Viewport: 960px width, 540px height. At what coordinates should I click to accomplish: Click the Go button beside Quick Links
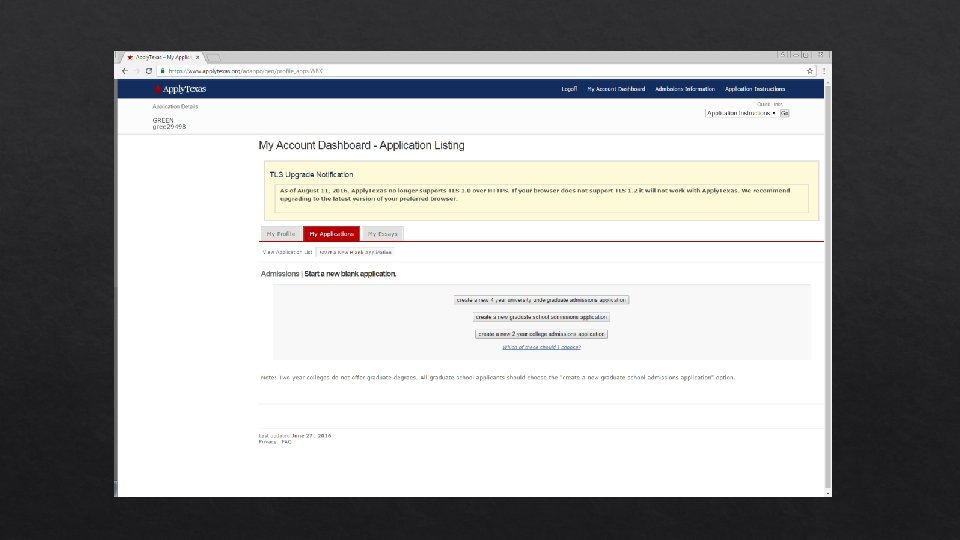tap(784, 113)
